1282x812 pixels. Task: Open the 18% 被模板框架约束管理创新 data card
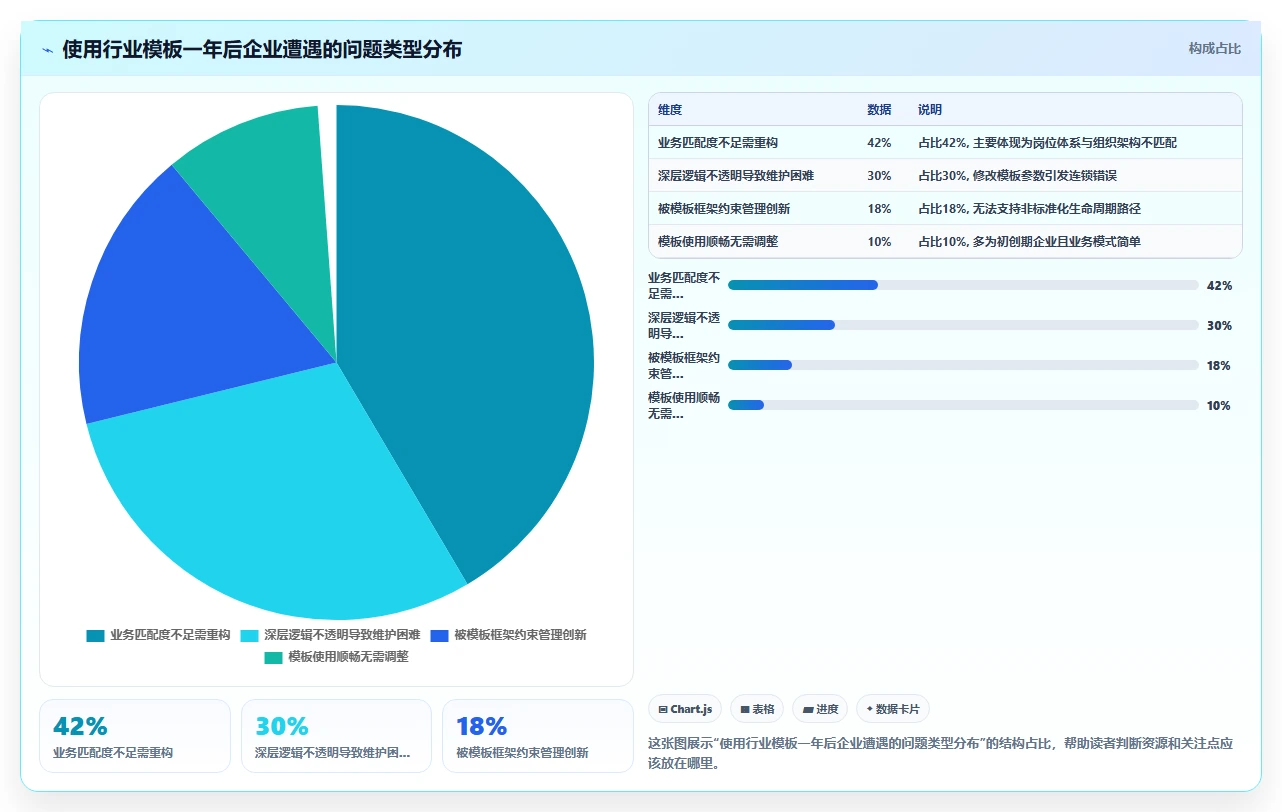538,736
